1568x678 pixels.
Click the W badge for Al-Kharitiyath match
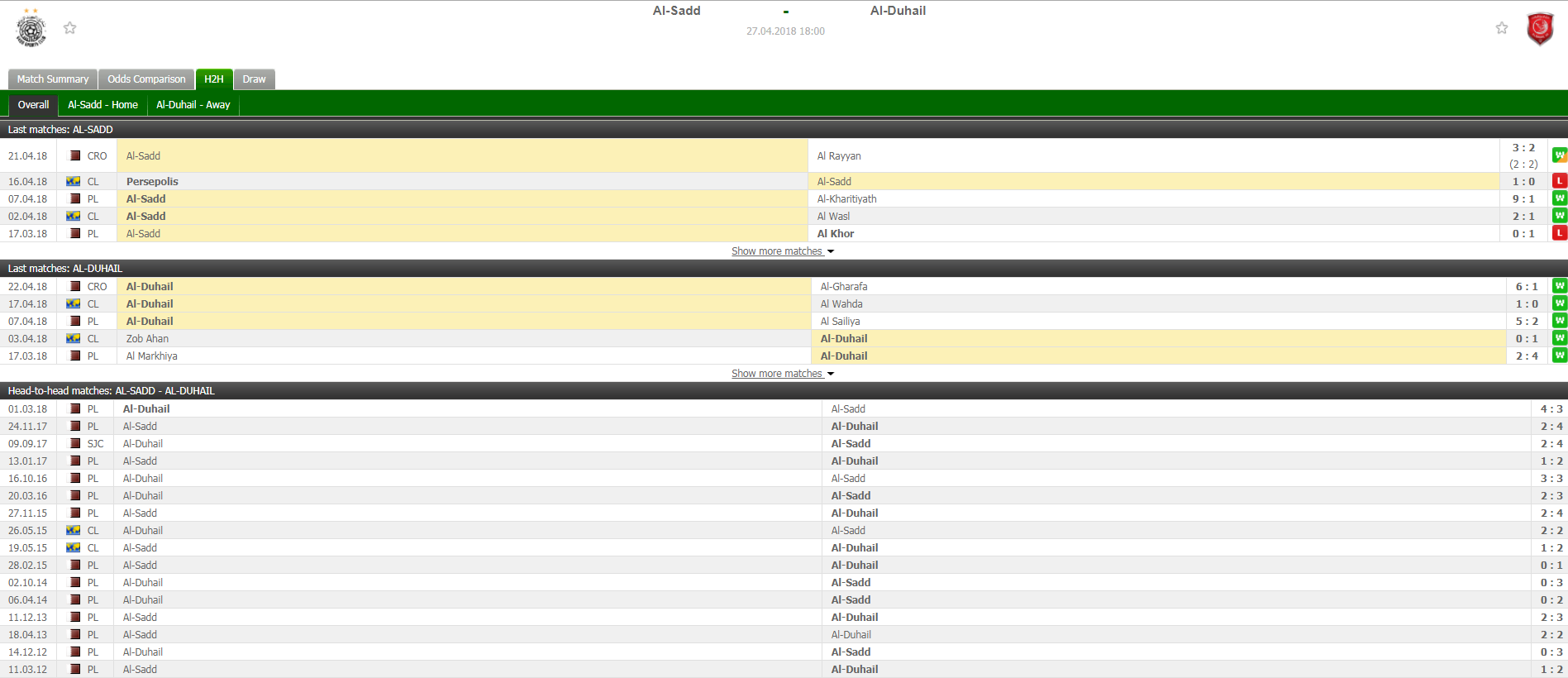1560,198
